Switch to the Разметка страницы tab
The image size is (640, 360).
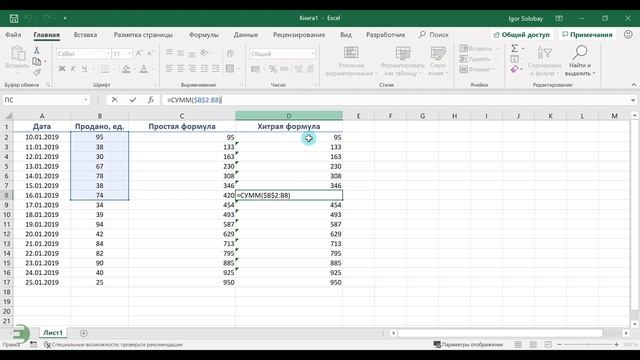coord(143,35)
